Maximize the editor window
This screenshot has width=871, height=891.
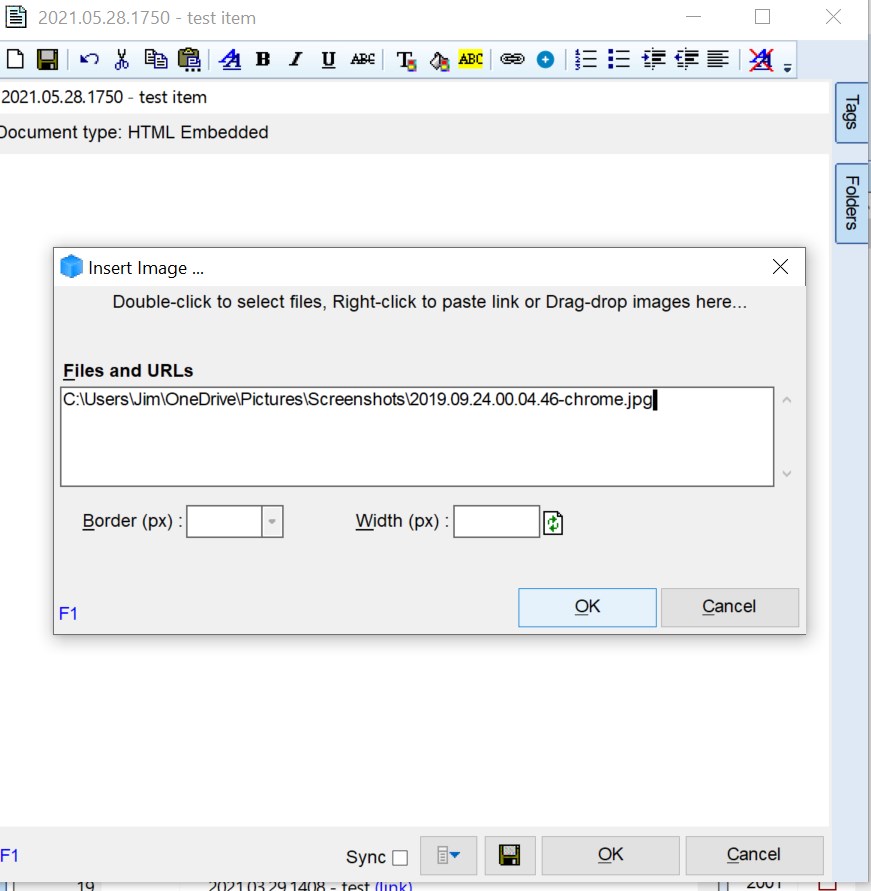click(x=762, y=17)
